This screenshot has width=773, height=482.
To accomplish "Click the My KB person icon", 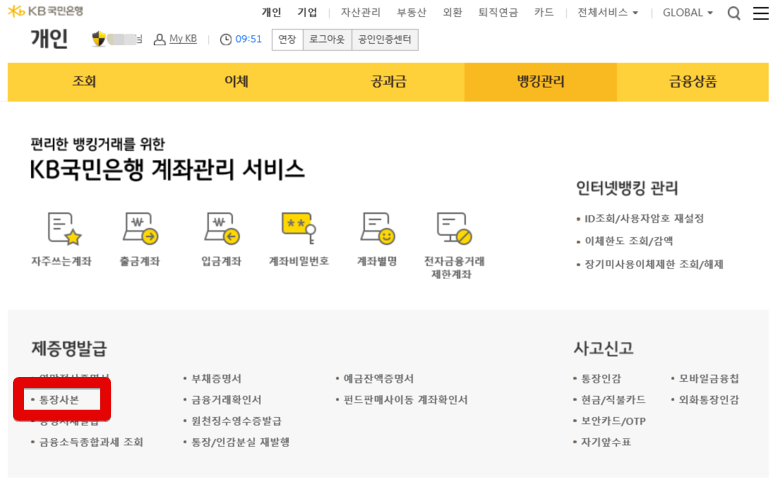I will coord(159,39).
